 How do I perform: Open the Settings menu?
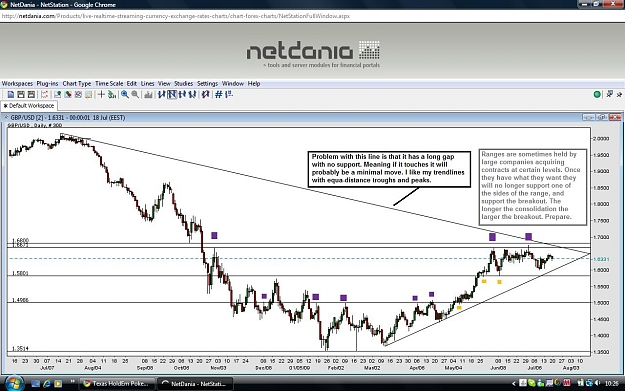pyautogui.click(x=207, y=84)
